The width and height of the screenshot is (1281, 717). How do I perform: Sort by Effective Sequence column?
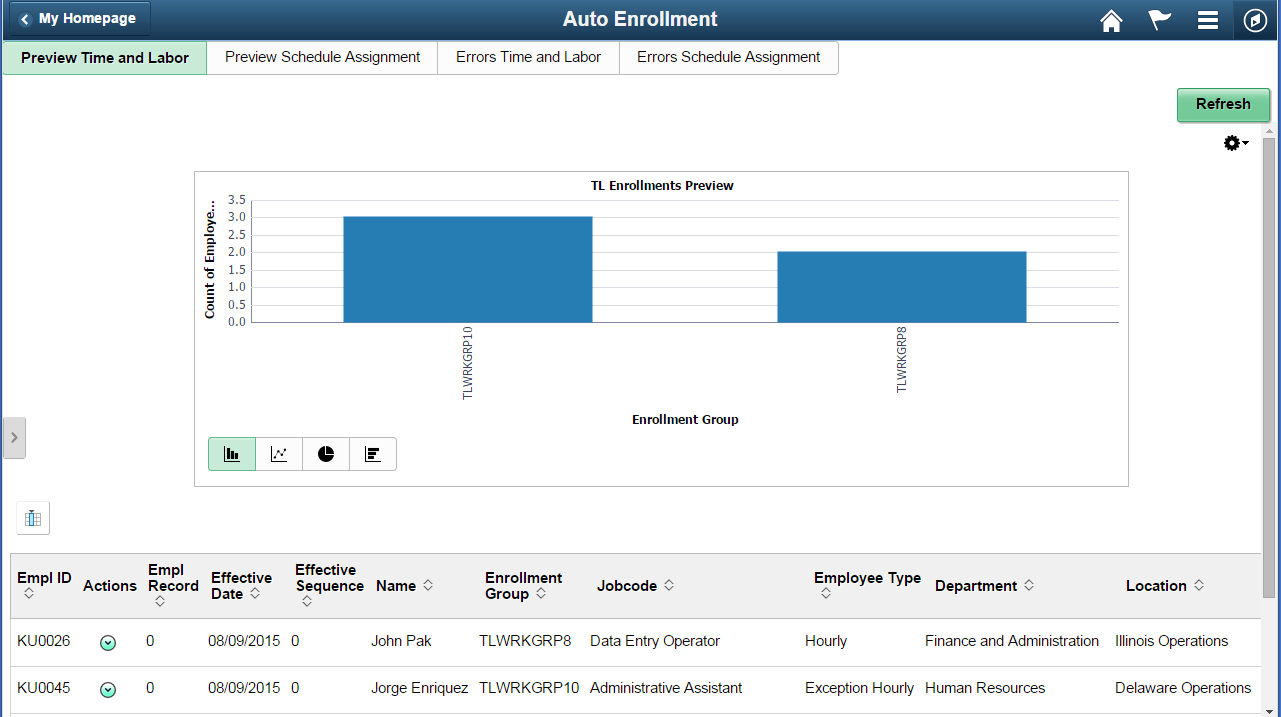[329, 585]
